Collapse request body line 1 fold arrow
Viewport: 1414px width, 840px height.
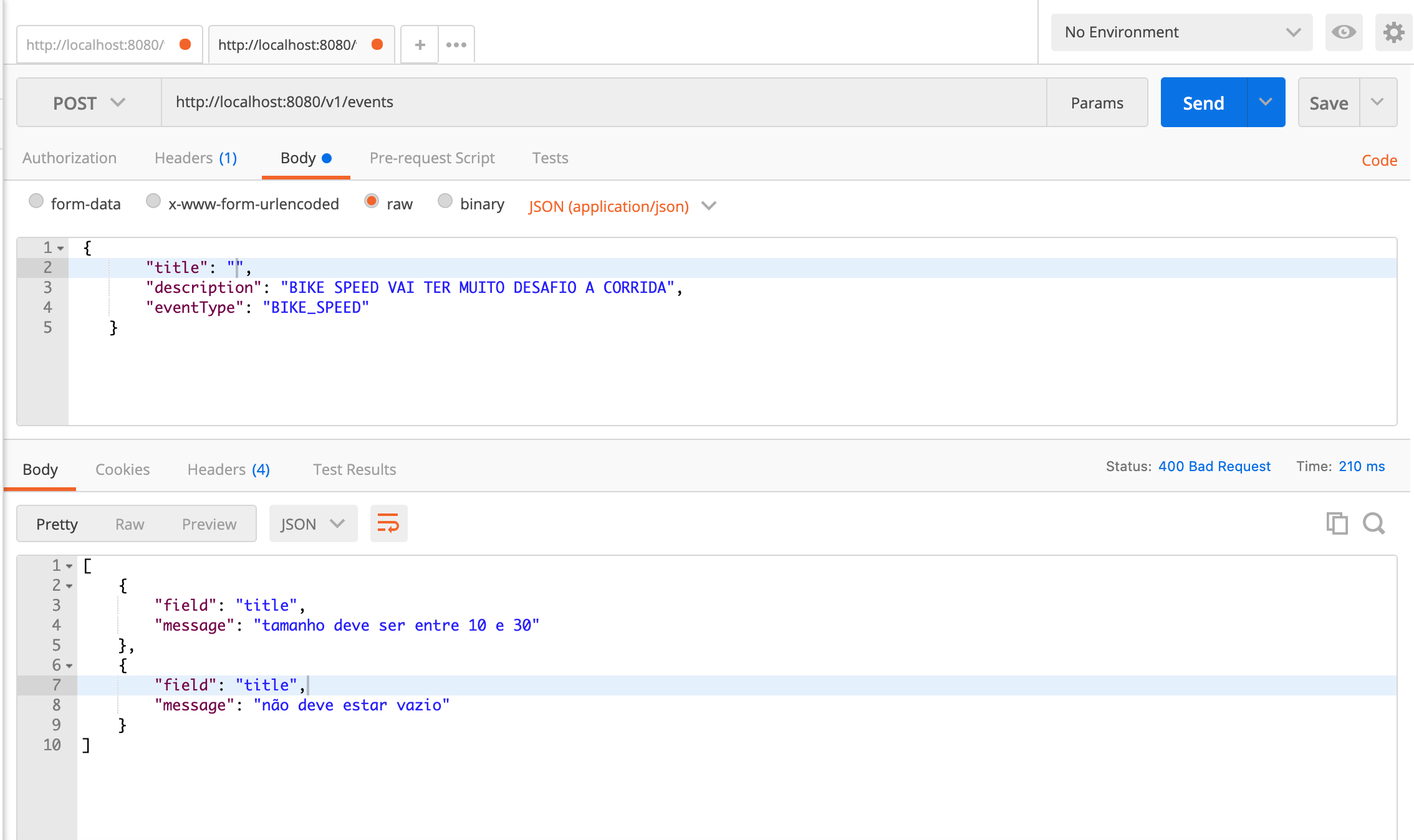coord(60,249)
